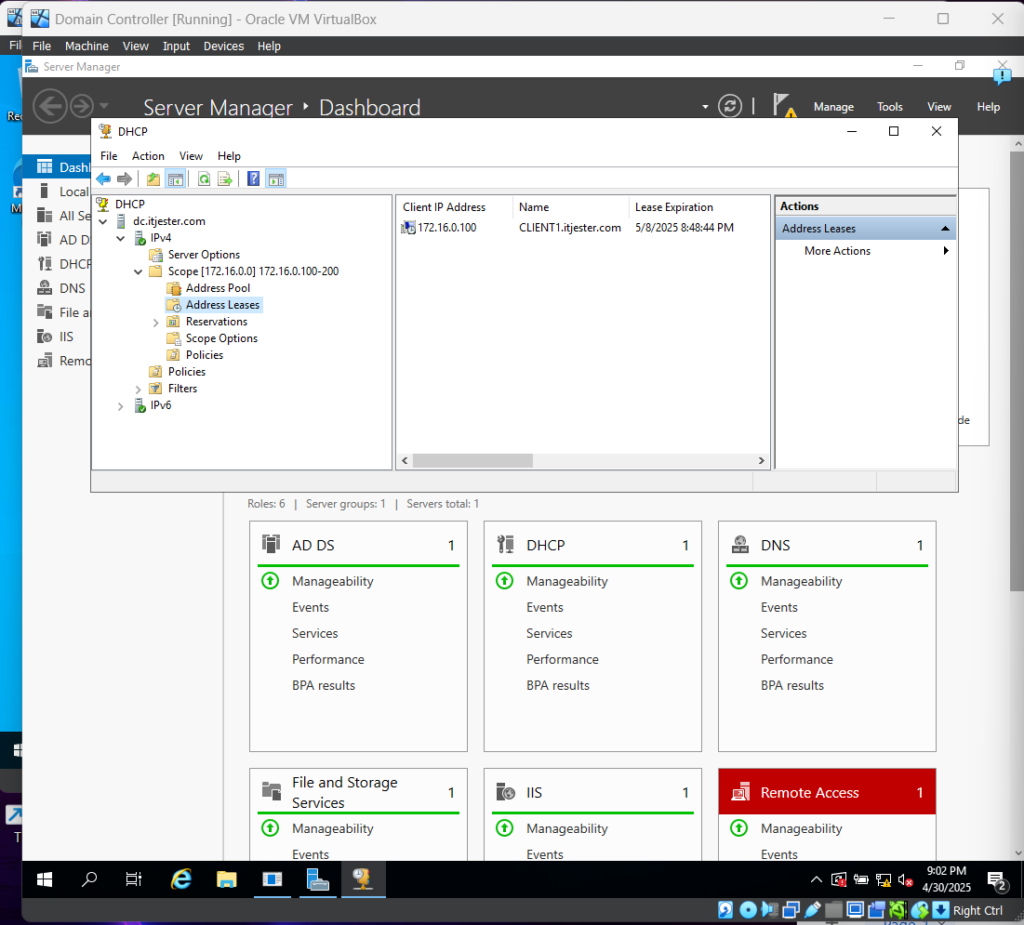Collapse the Address Leases actions section
The height and width of the screenshot is (925, 1024).
pos(945,229)
